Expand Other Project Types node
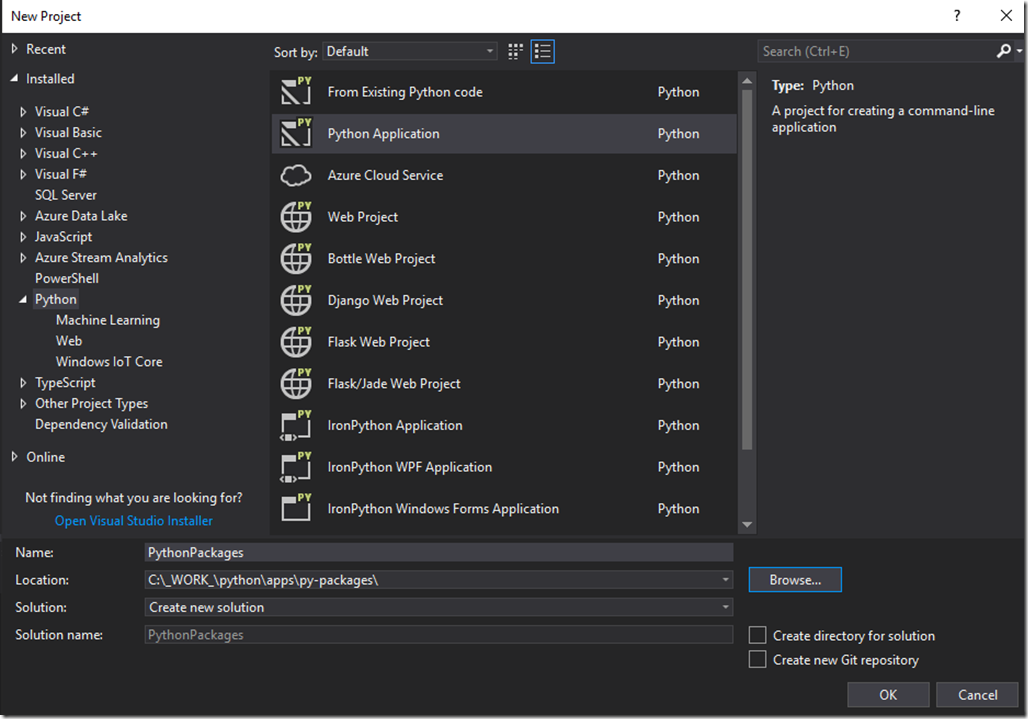 (x=23, y=404)
